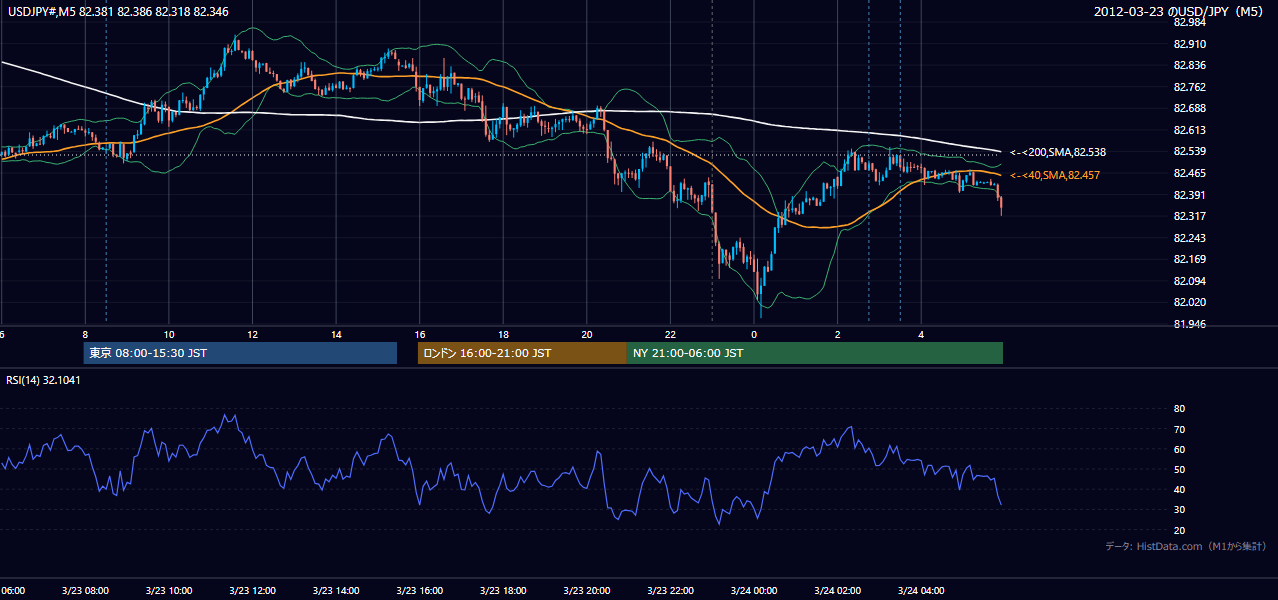Image resolution: width=1278 pixels, height=600 pixels.
Task: Click the NY 21:00-06:00 JST session bar
Action: click(x=815, y=353)
